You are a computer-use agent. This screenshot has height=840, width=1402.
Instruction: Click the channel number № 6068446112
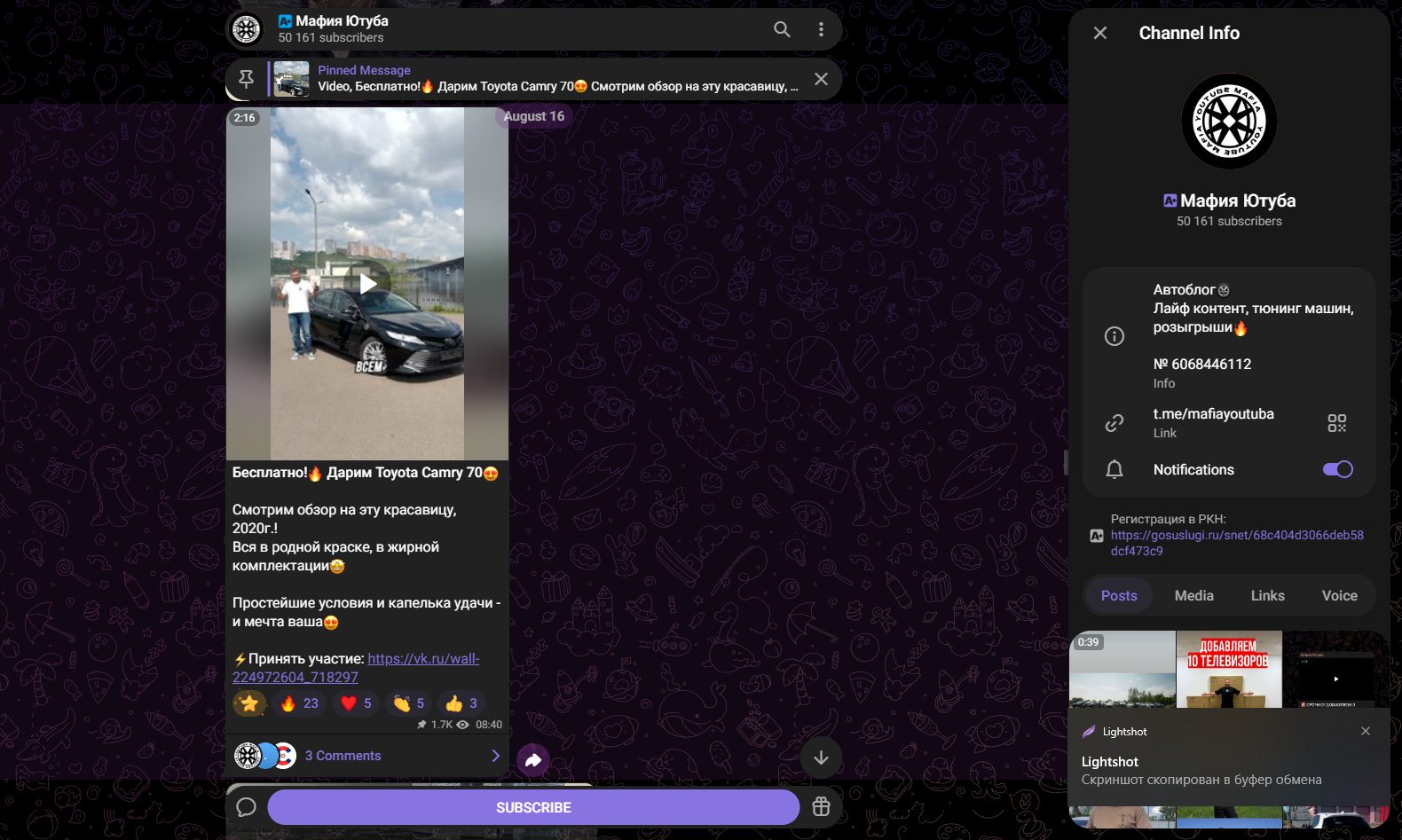click(1202, 365)
